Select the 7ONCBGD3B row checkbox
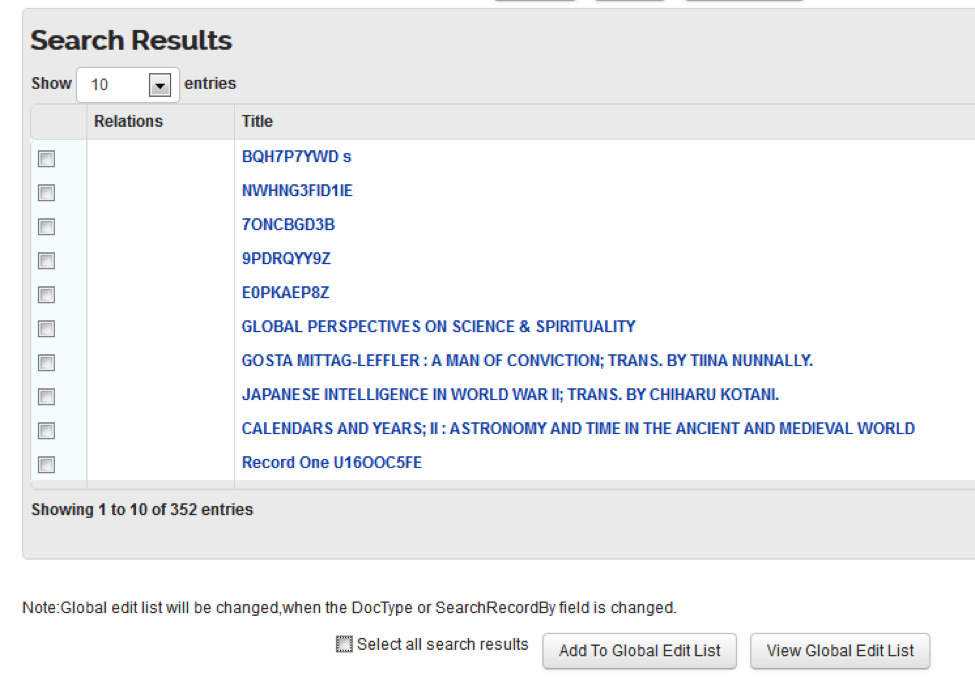The width and height of the screenshot is (975, 697). point(46,227)
